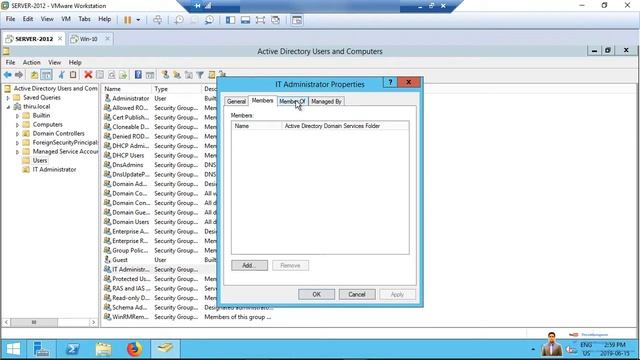640x360 pixels.
Task: Open PowerShell from the taskbar
Action: 73,349
